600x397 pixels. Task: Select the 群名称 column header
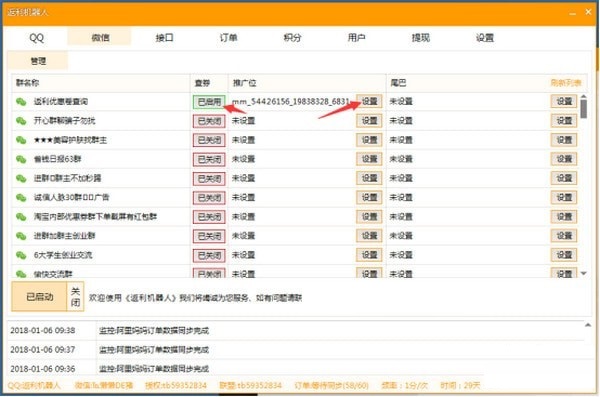[x=101, y=83]
